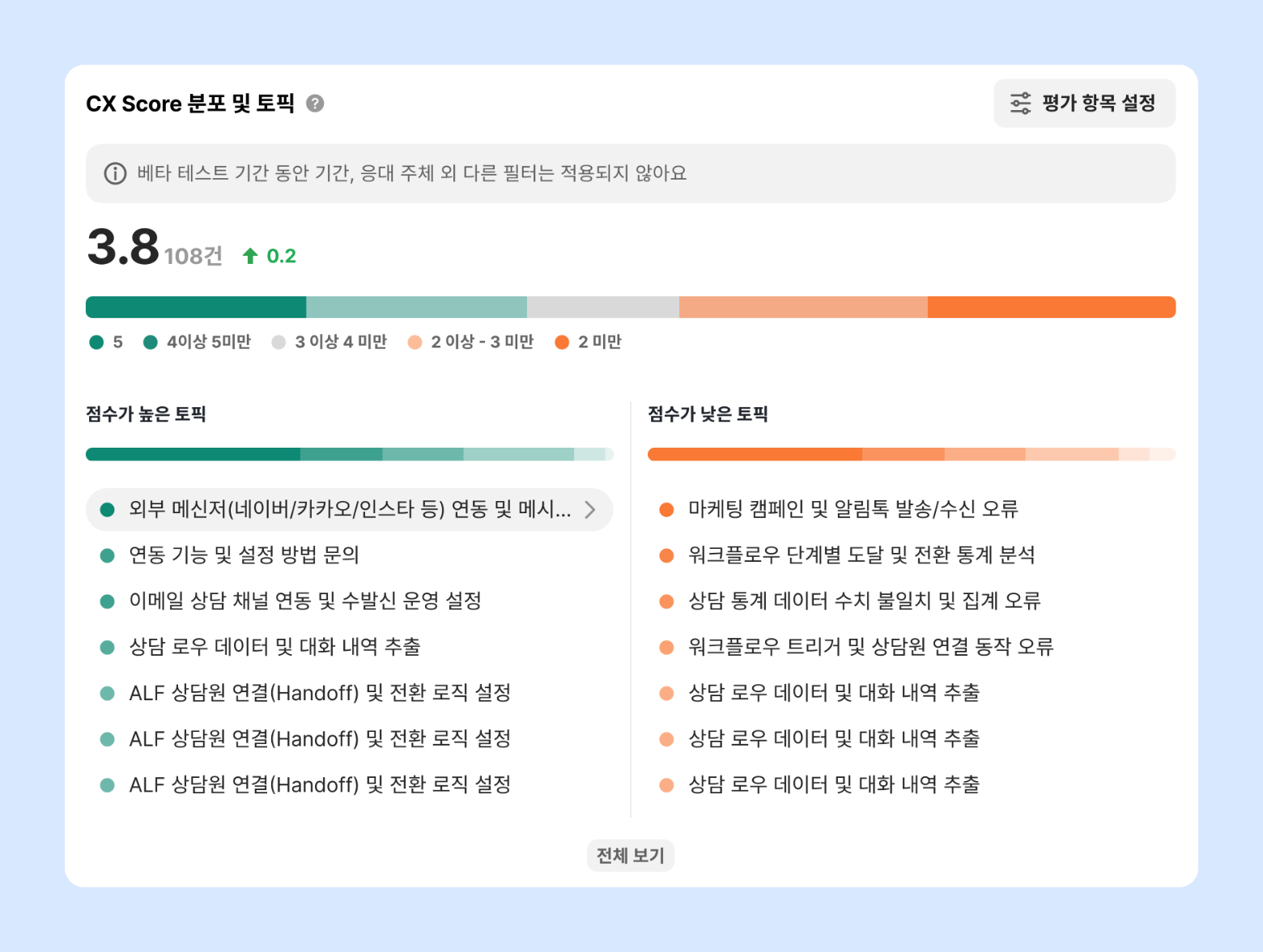
Task: Click the dark green score 5 legend dot
Action: 97,342
